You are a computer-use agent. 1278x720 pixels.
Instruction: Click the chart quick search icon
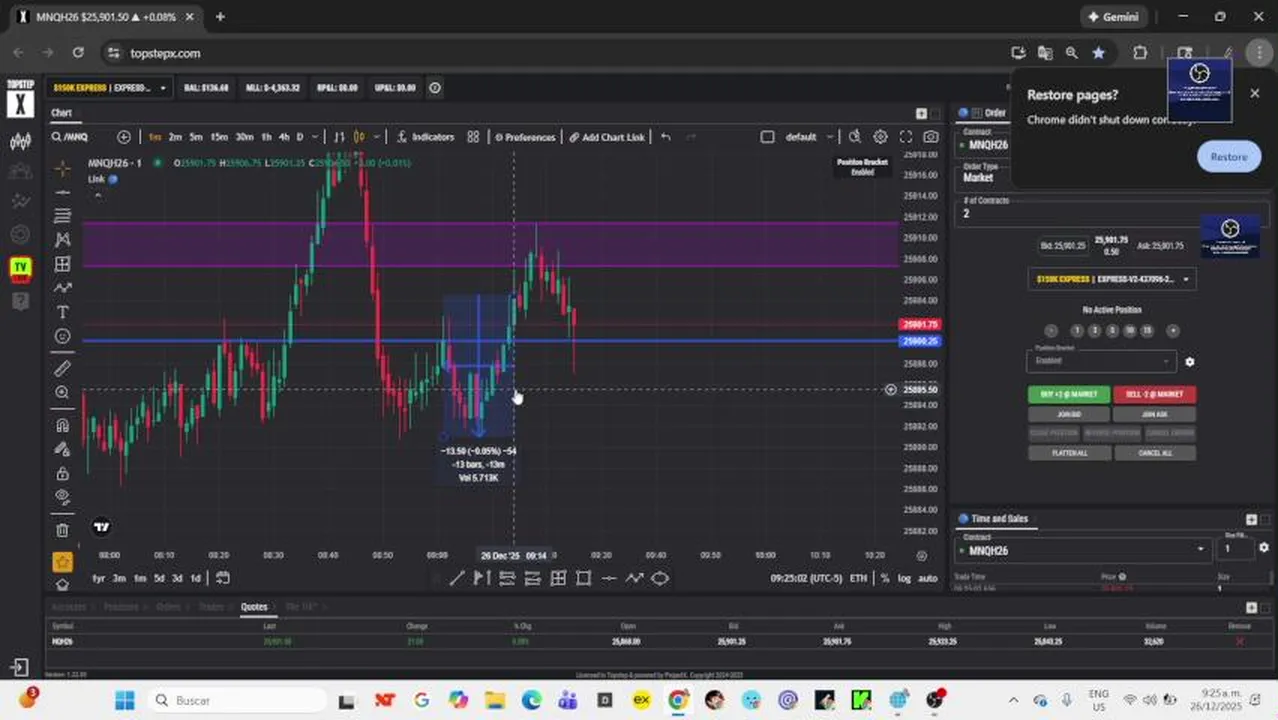[x=855, y=137]
